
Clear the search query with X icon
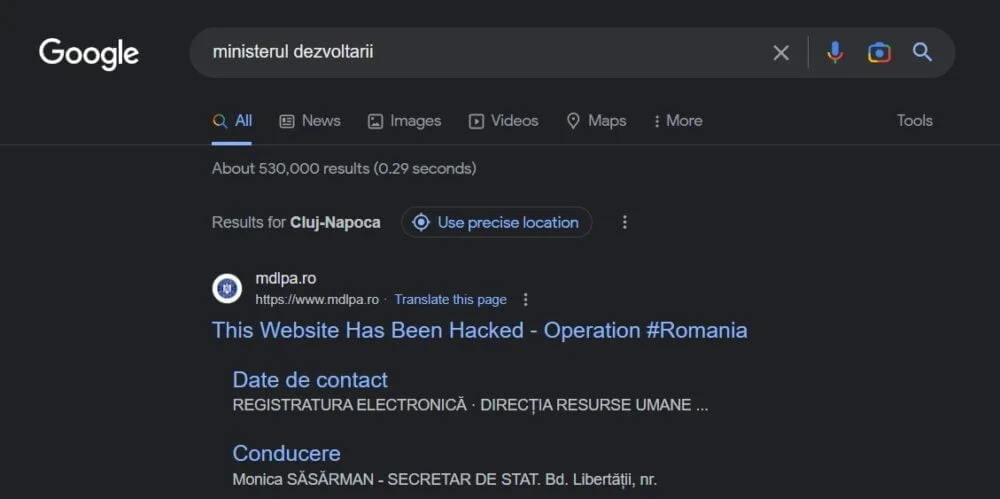pos(781,53)
